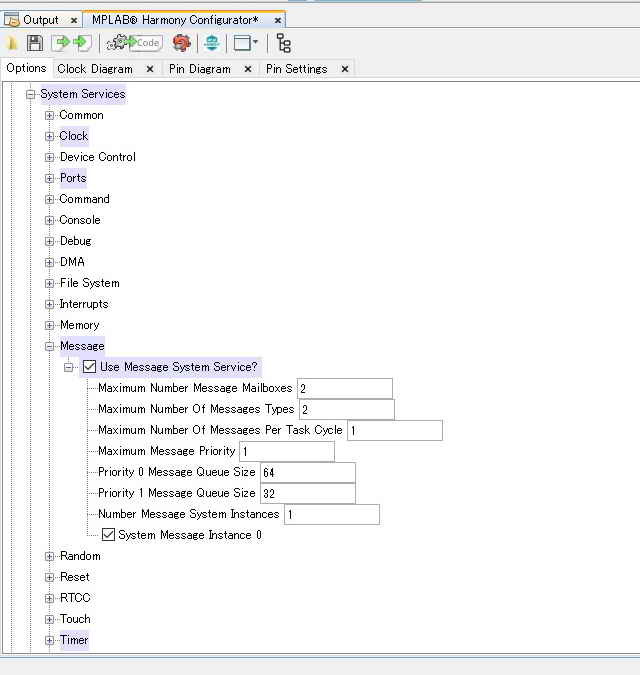
Task: Edit Priority 1 Message Queue Size field
Action: 308,493
